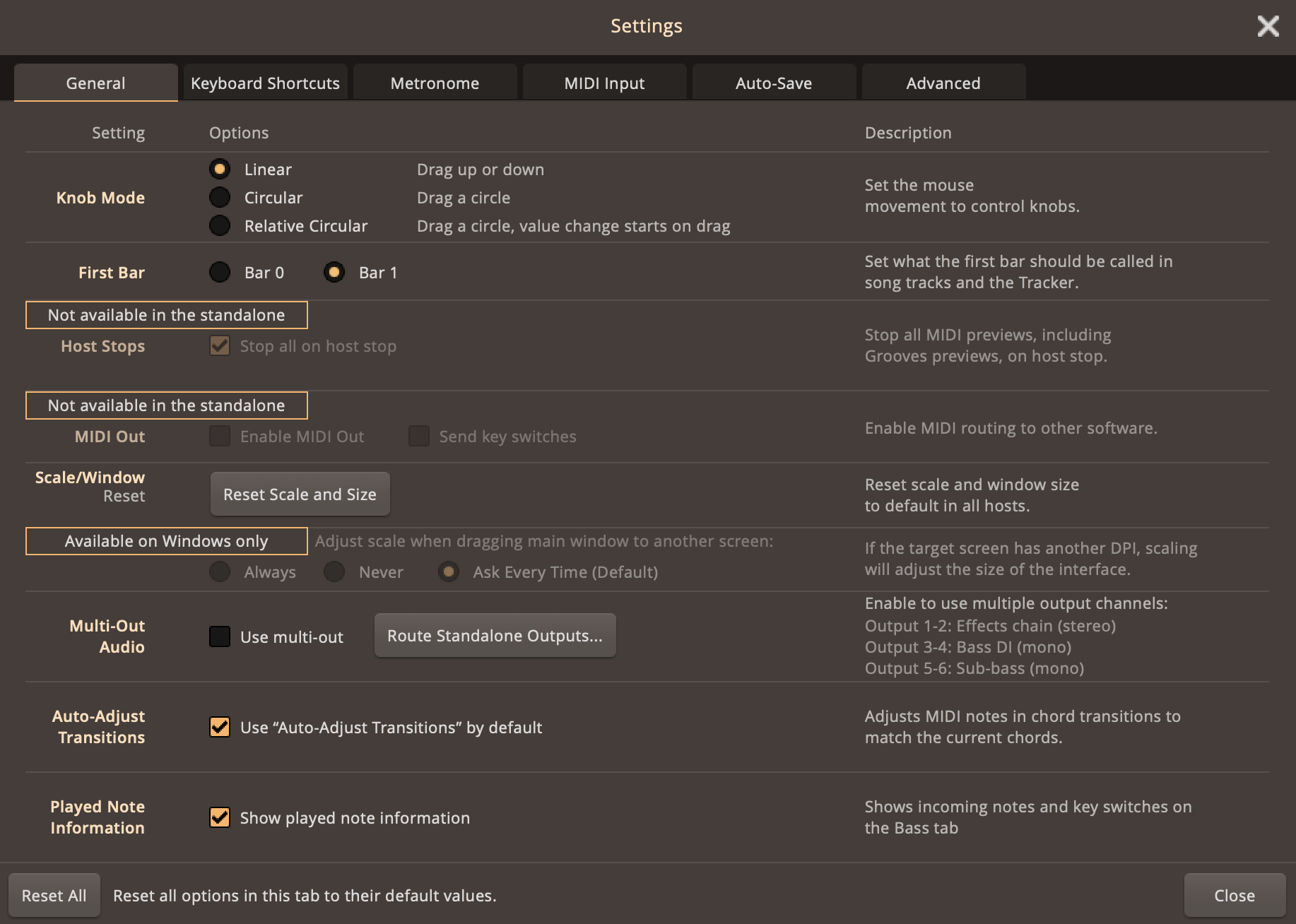
Task: Click the Stop all on host stop checkbox
Action: (220, 346)
